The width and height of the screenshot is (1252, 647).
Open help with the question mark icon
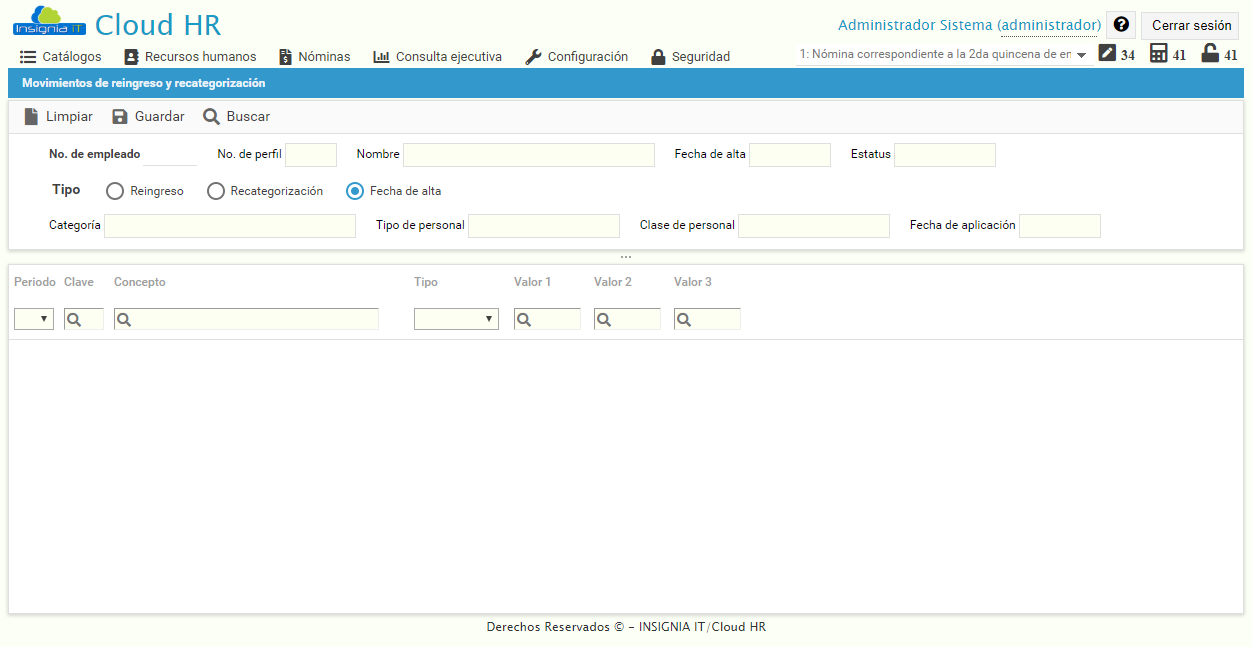1120,24
